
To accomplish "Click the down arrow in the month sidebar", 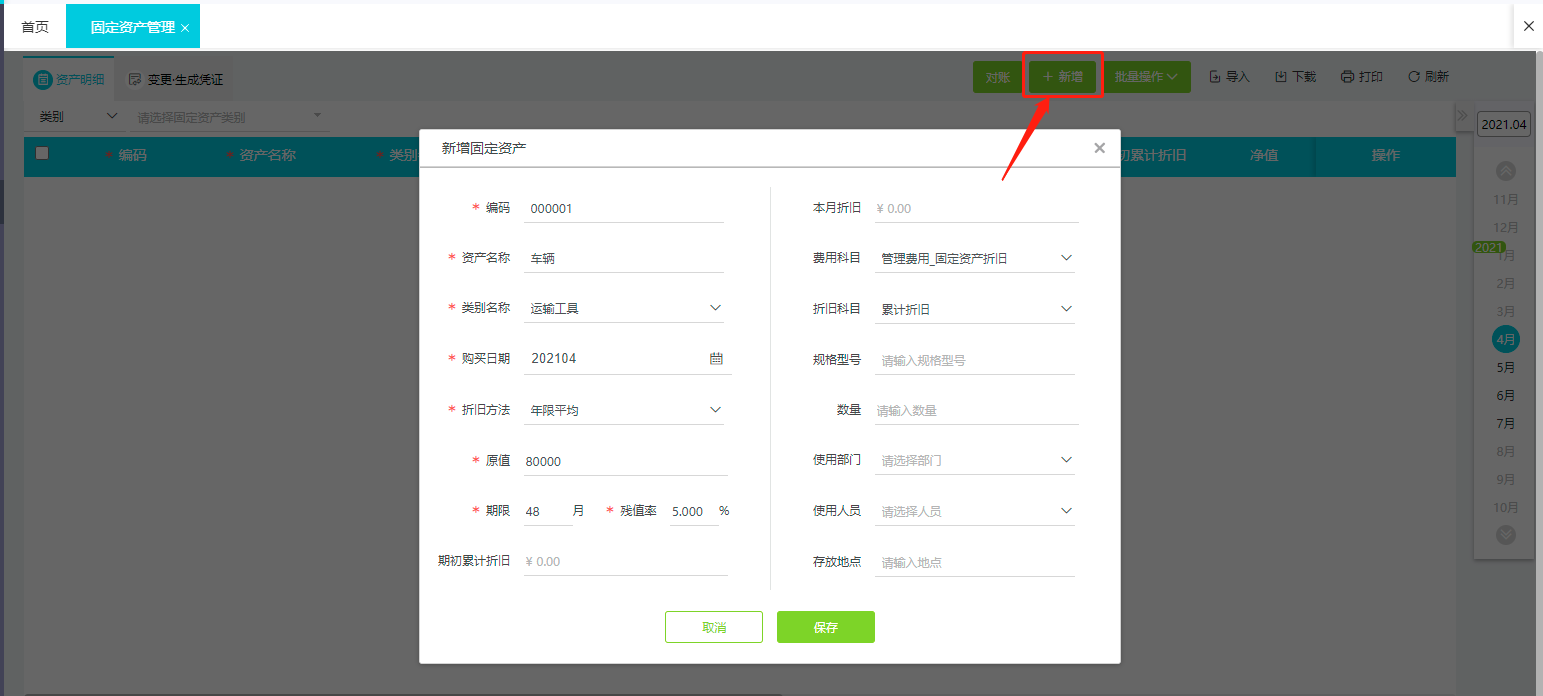I will [x=1505, y=535].
